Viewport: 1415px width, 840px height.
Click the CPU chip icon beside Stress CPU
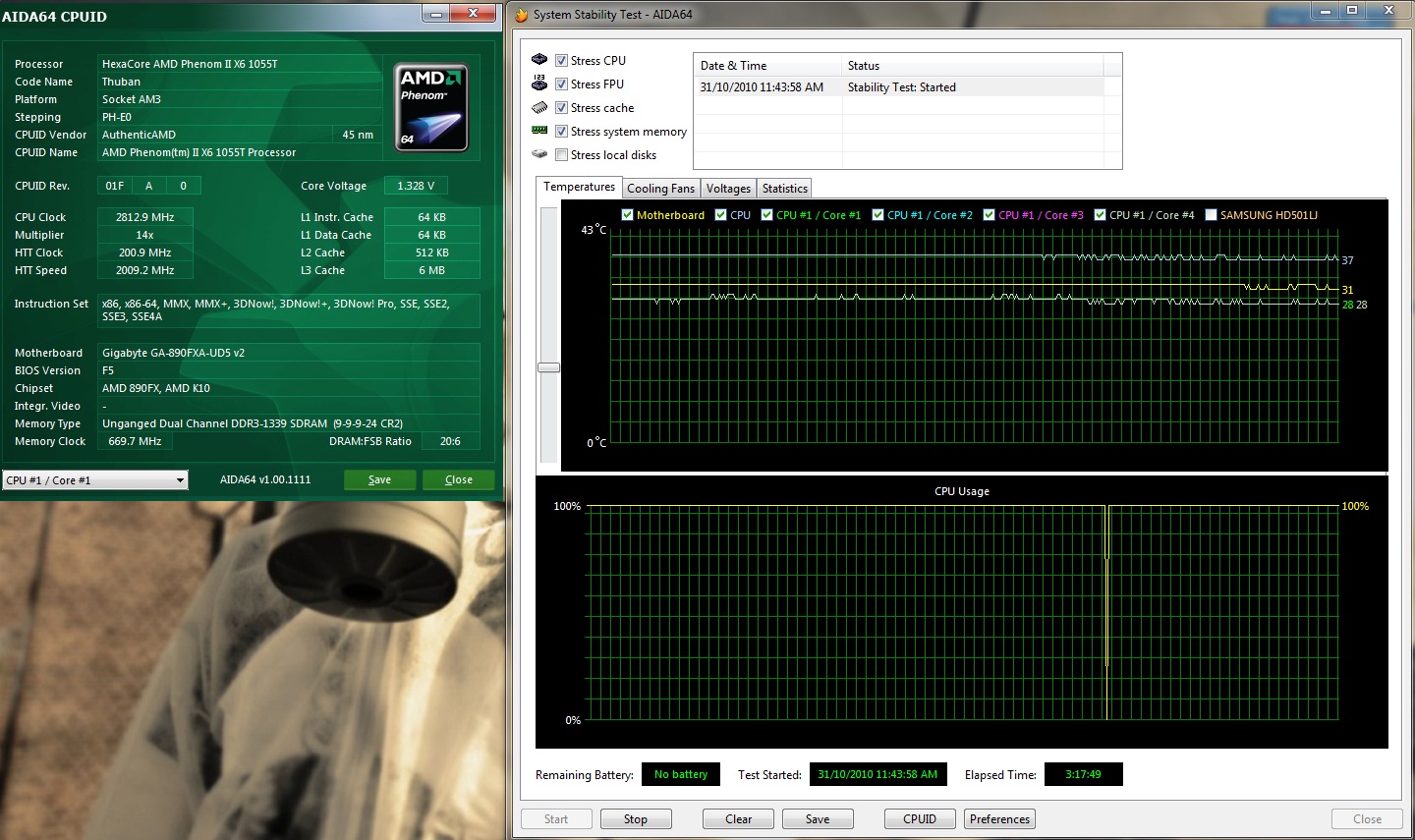pyautogui.click(x=539, y=60)
